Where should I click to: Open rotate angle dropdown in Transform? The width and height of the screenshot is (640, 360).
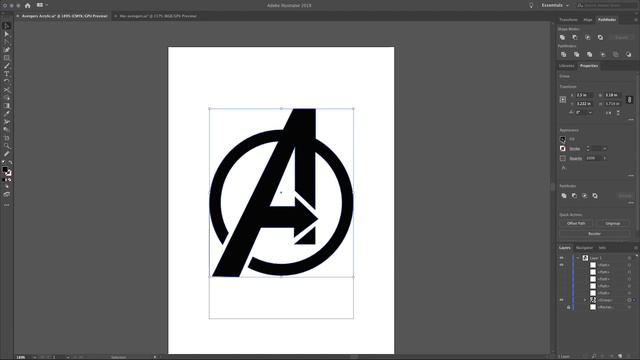pos(590,113)
